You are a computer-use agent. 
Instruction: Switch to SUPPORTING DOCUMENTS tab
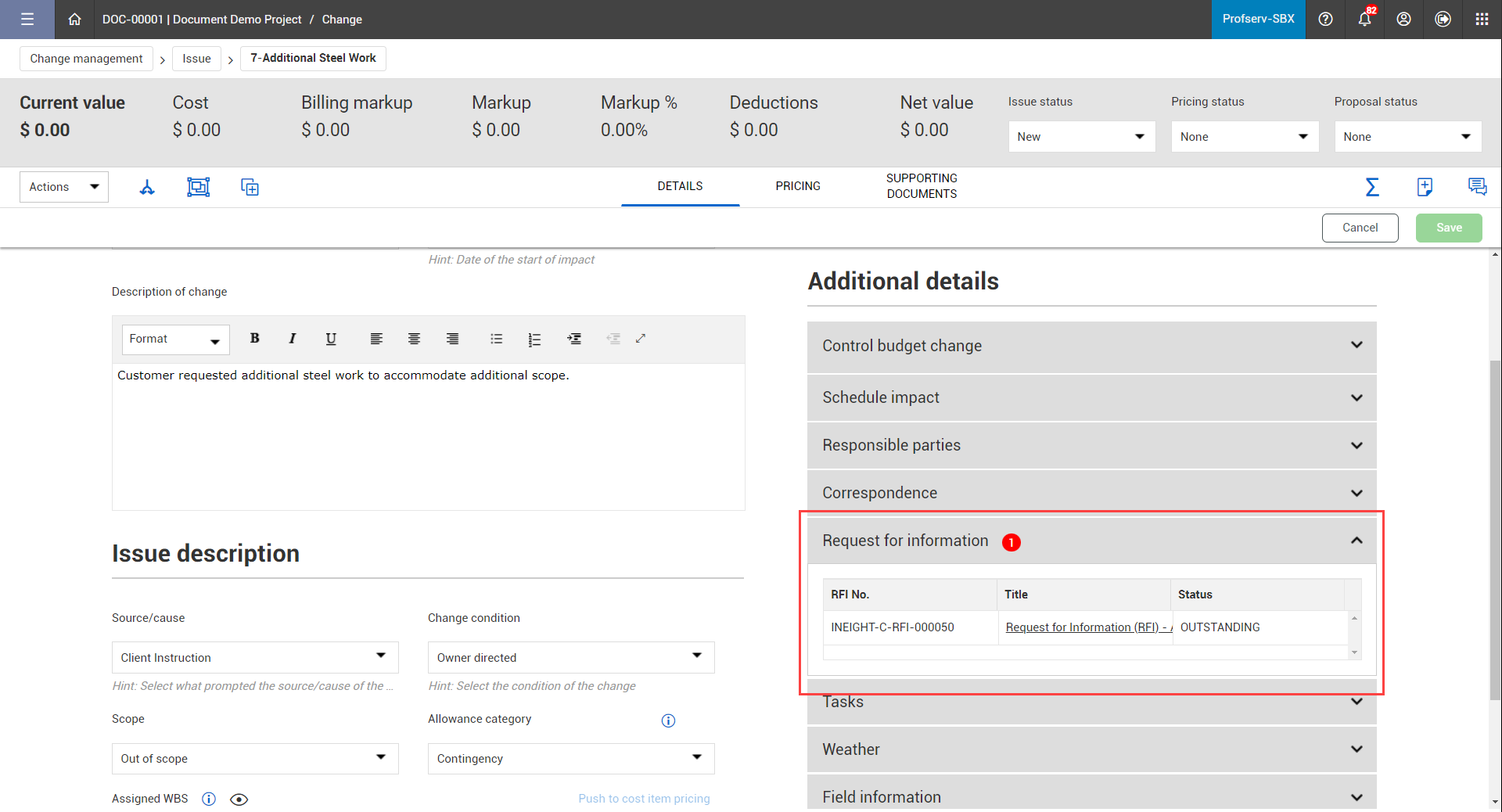click(921, 186)
